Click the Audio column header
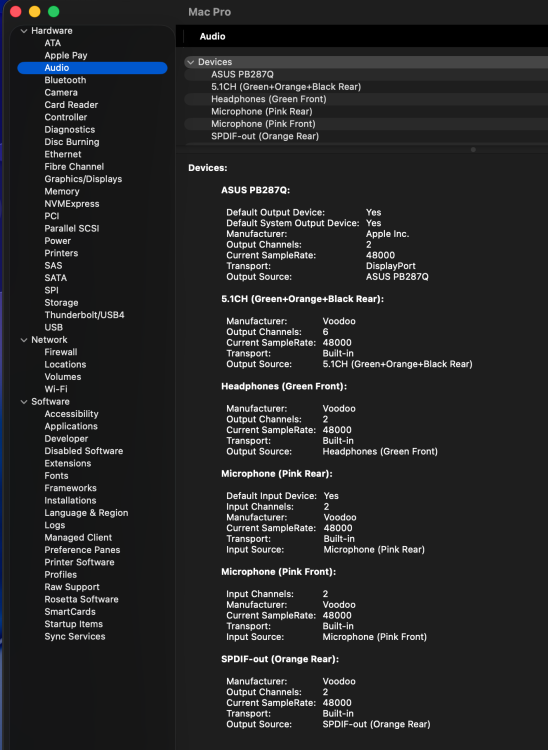Image resolution: width=548 pixels, height=750 pixels. coord(213,36)
